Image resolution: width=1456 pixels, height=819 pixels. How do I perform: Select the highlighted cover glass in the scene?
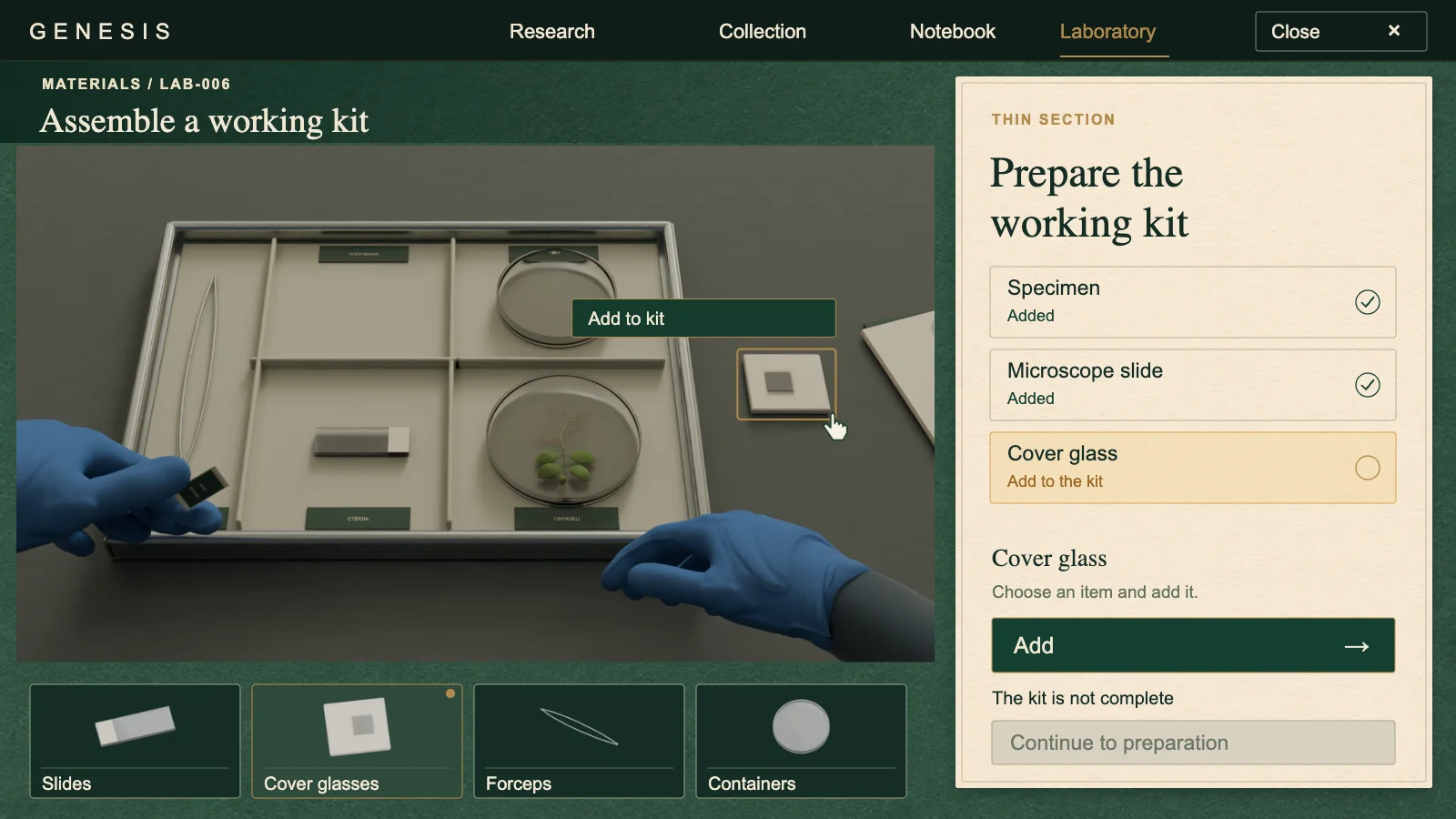tap(786, 384)
